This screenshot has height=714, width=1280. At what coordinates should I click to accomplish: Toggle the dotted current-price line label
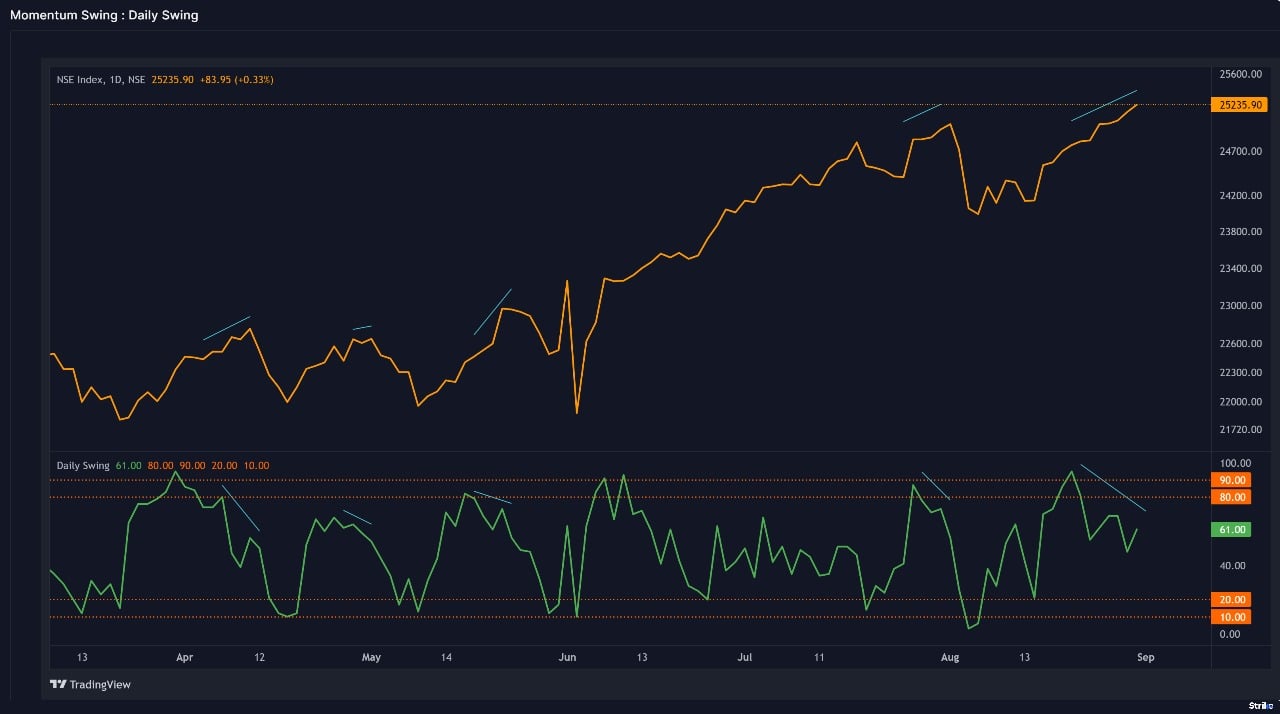click(x=1240, y=104)
